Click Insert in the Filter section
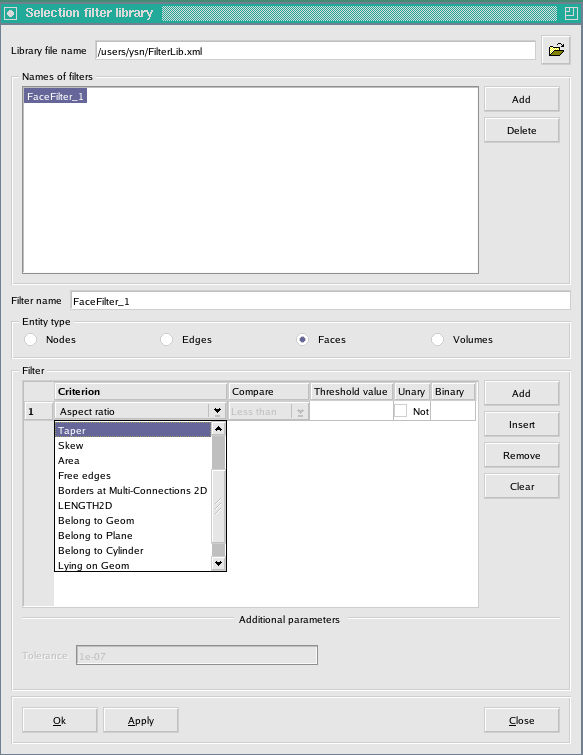 click(x=521, y=424)
